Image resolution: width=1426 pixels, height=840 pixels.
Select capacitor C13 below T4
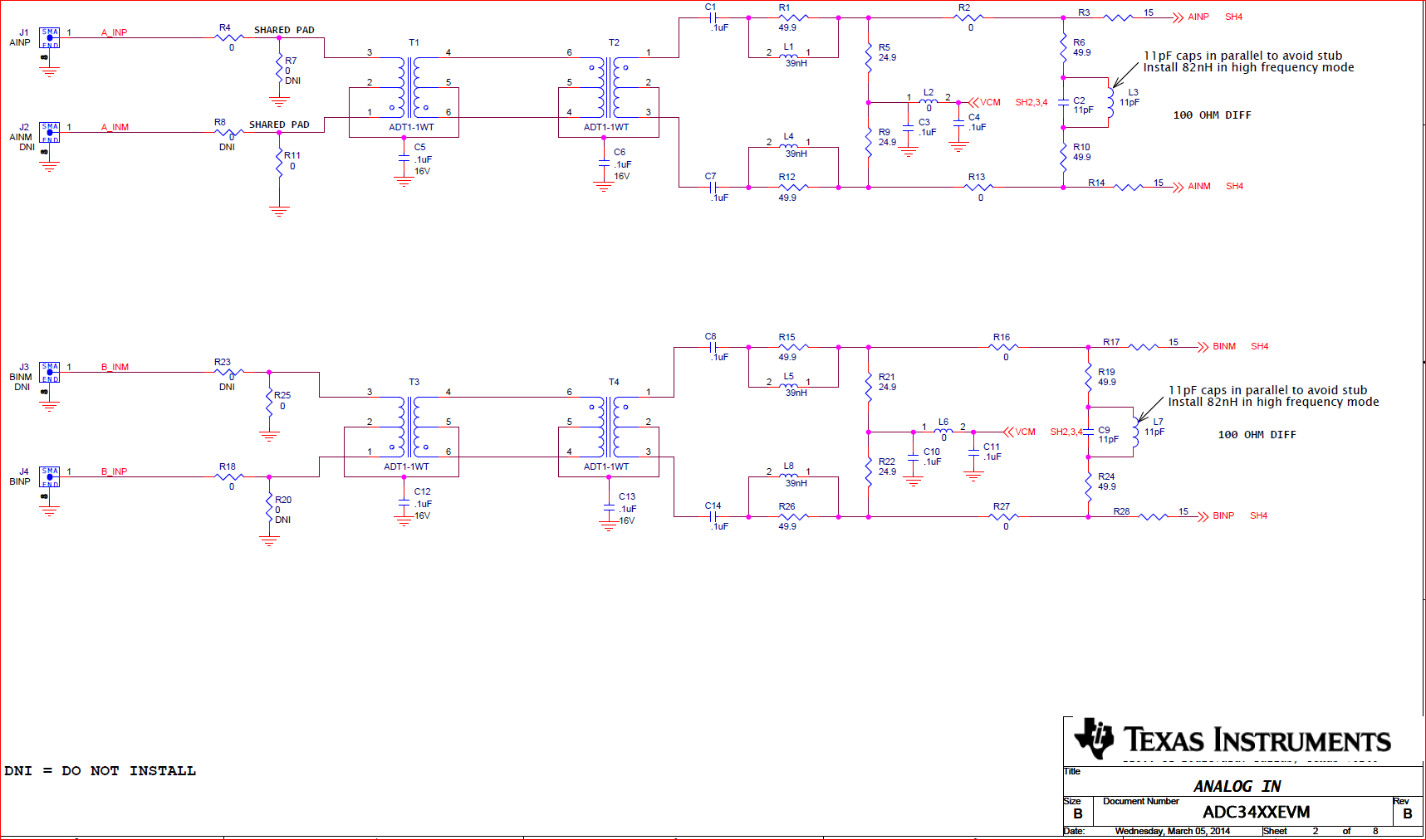click(x=609, y=508)
